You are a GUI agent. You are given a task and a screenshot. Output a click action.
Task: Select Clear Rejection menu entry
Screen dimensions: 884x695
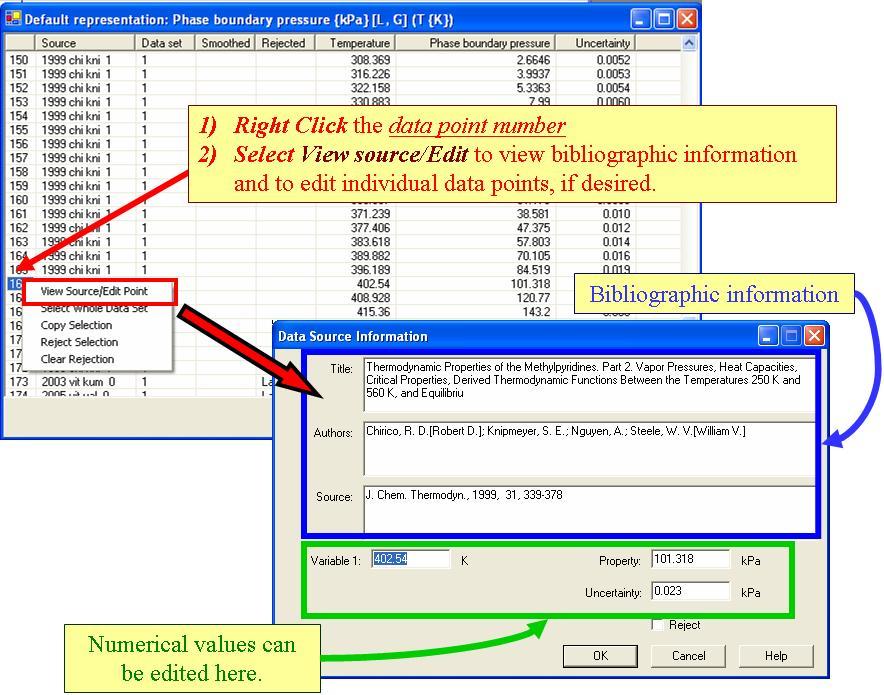tap(77, 359)
